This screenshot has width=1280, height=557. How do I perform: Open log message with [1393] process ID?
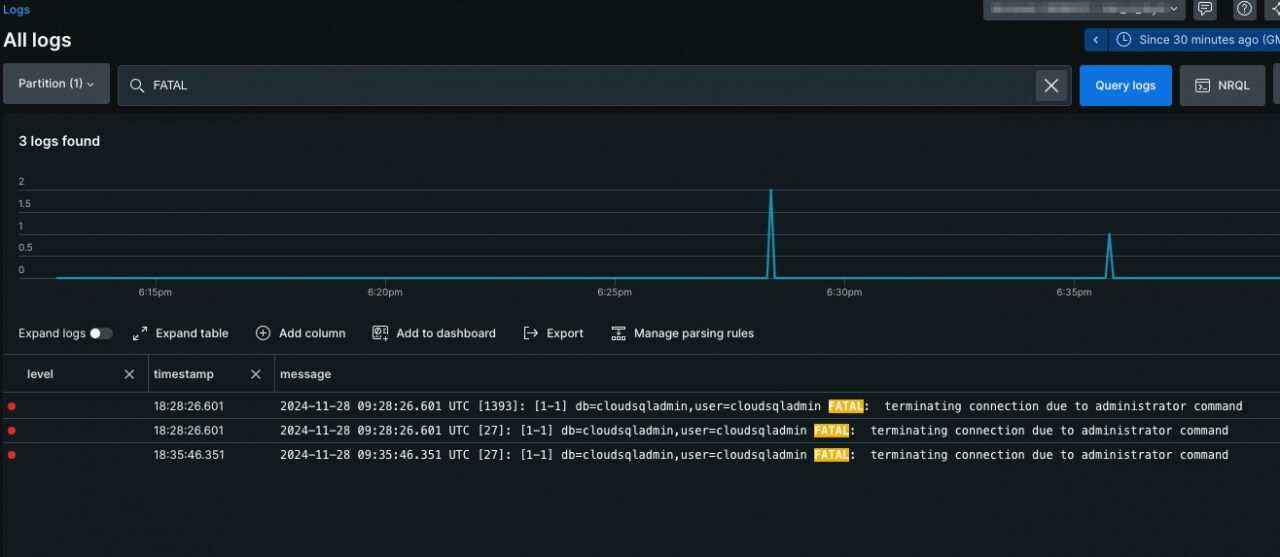pos(761,406)
